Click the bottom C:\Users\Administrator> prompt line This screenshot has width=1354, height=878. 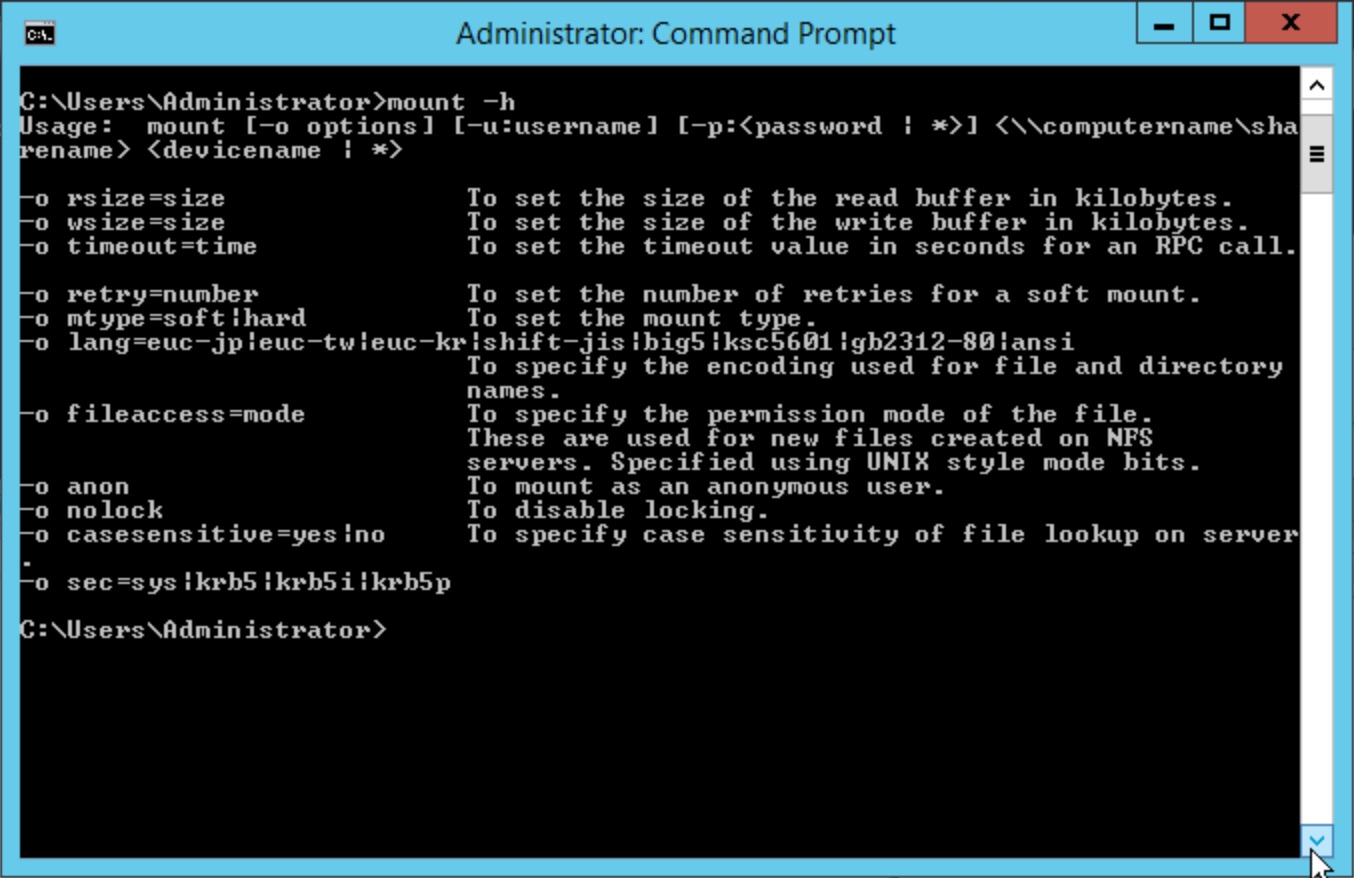(x=202, y=630)
